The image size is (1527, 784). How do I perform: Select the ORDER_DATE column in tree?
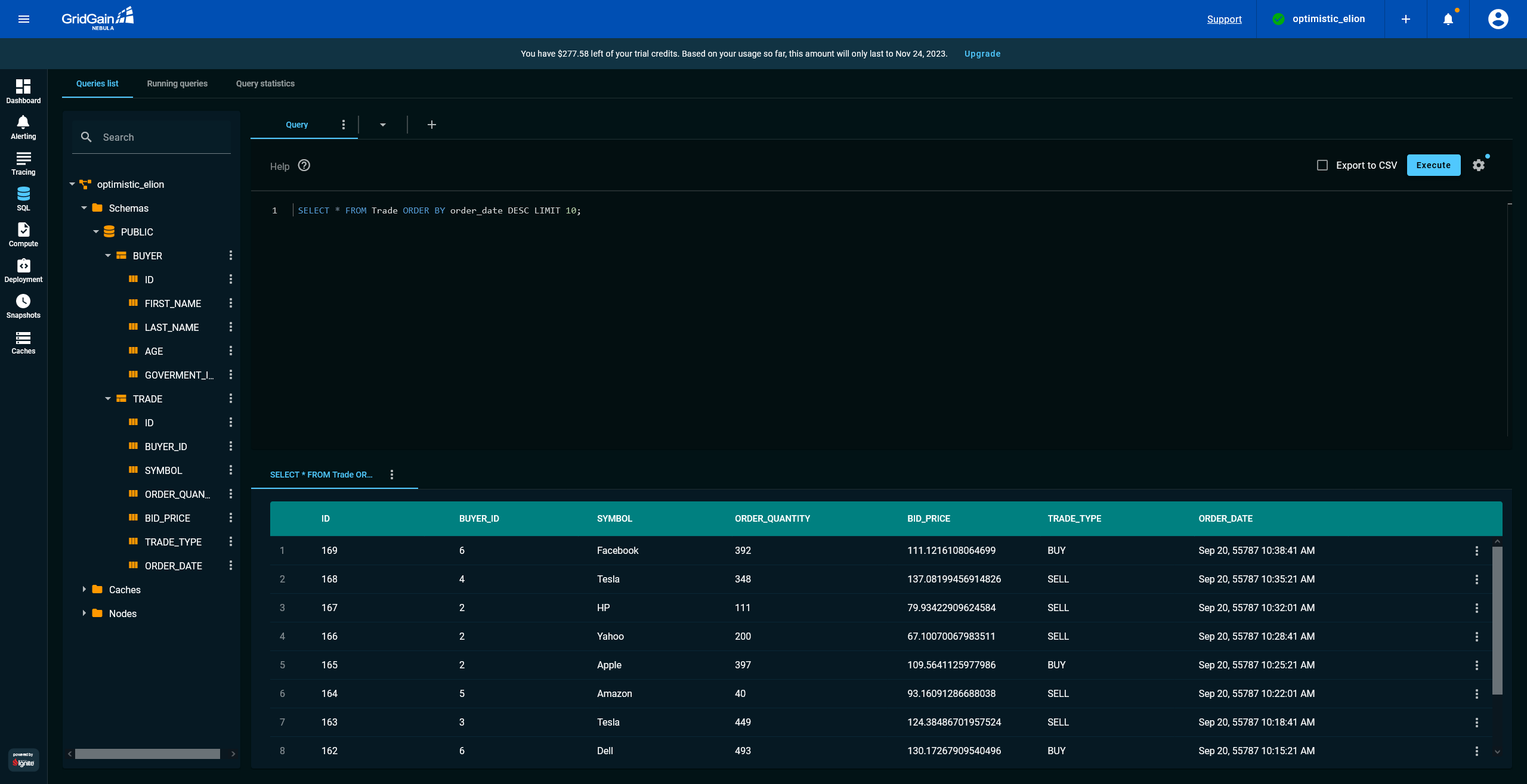tap(173, 566)
